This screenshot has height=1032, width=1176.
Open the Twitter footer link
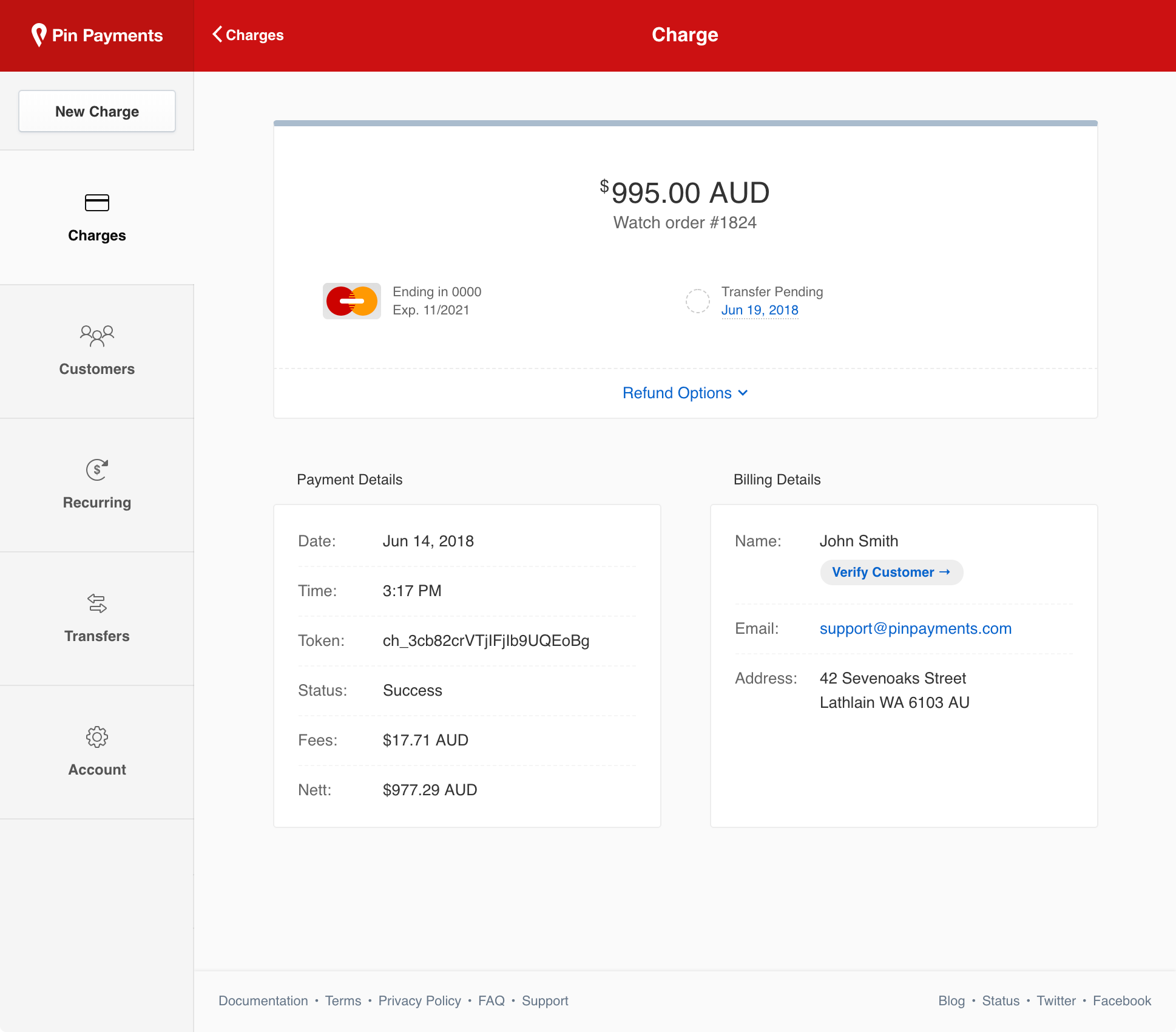[1056, 1000]
